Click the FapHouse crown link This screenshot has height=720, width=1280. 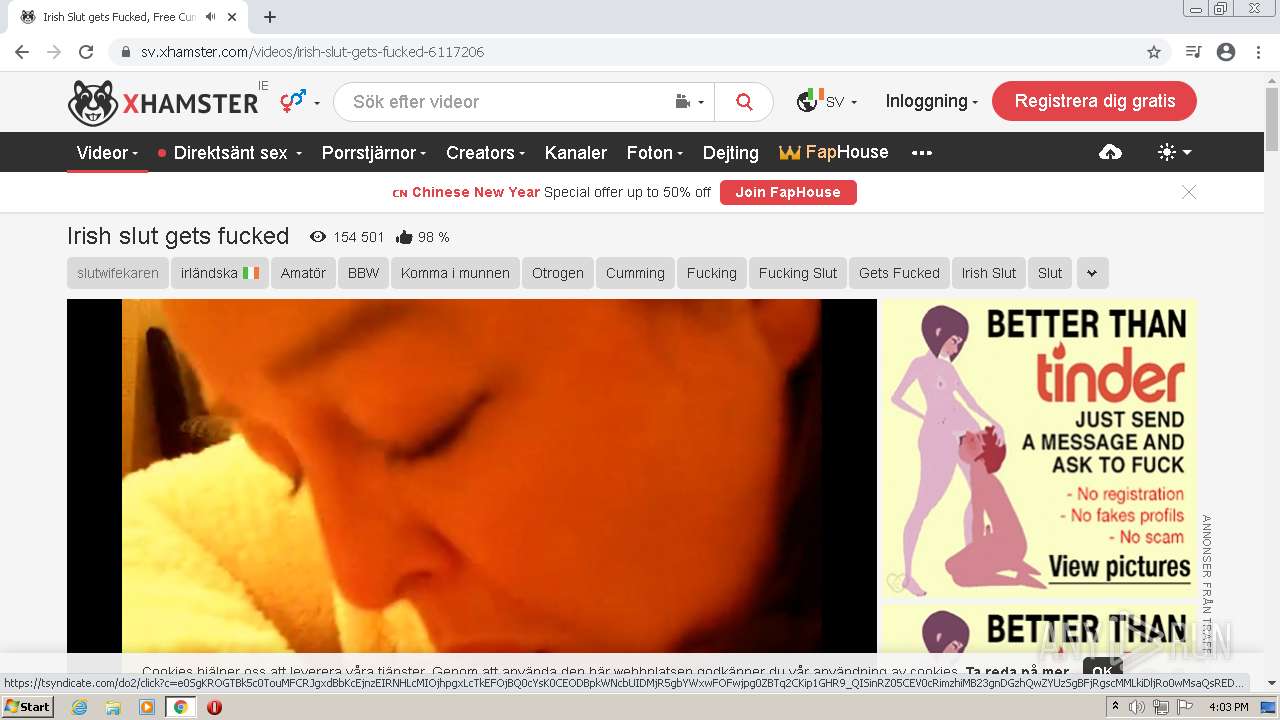coord(834,153)
